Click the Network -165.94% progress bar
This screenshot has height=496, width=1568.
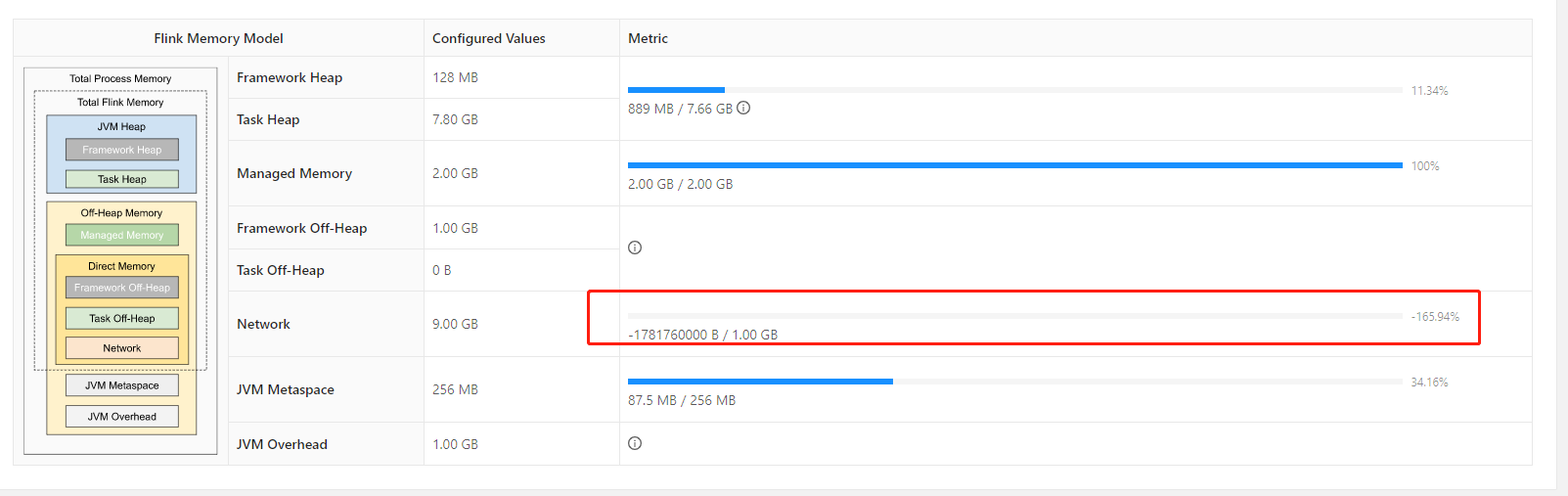coord(1015,316)
